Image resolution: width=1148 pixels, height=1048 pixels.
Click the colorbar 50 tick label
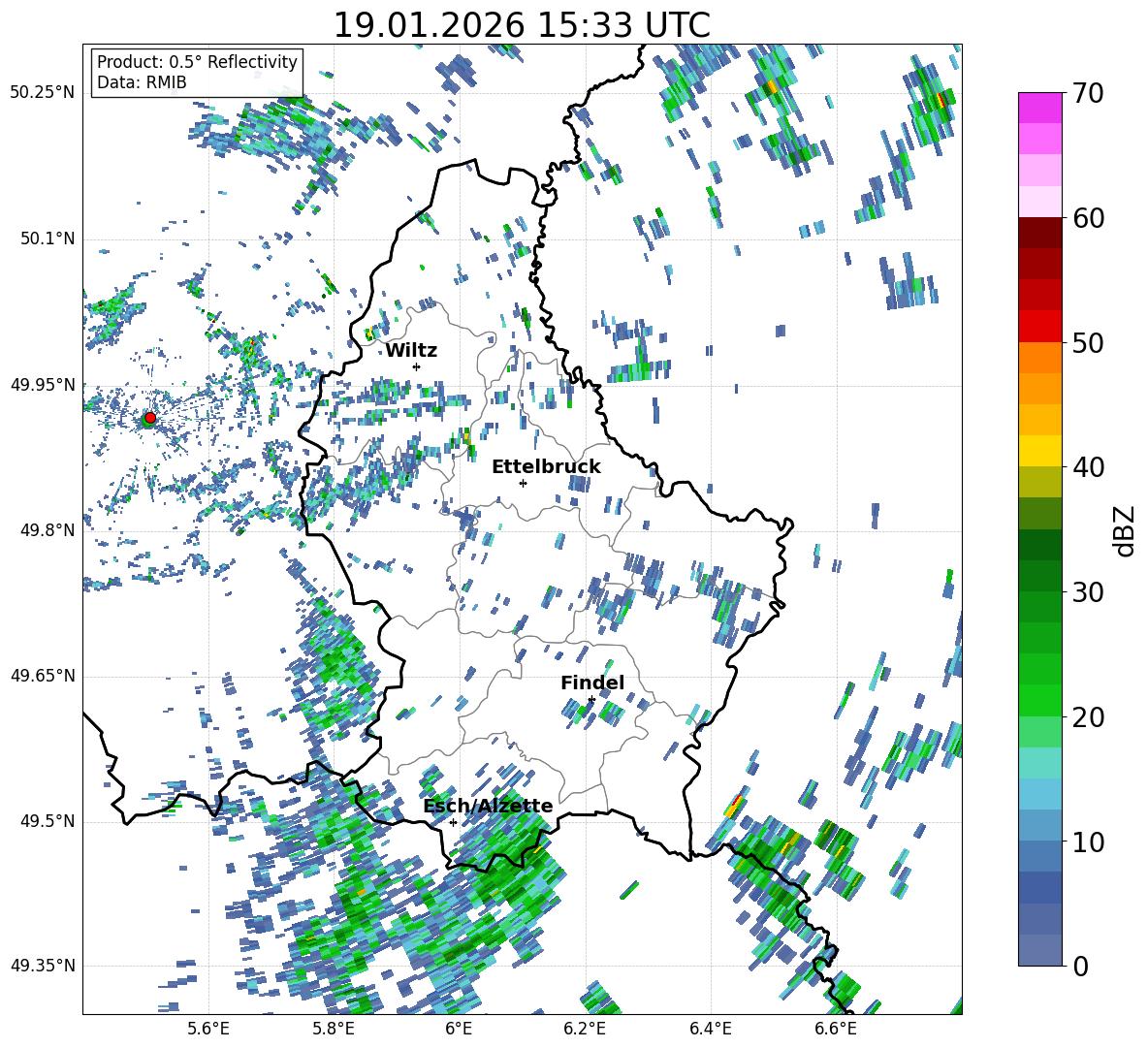pos(1088,342)
